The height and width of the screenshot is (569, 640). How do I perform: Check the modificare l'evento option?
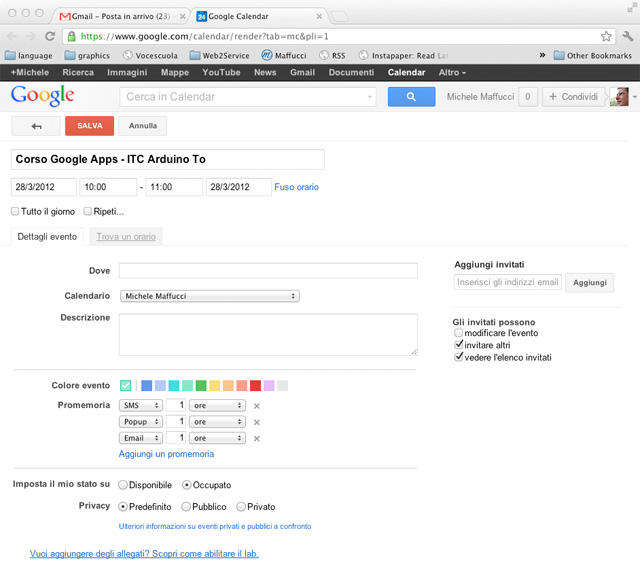pyautogui.click(x=459, y=332)
